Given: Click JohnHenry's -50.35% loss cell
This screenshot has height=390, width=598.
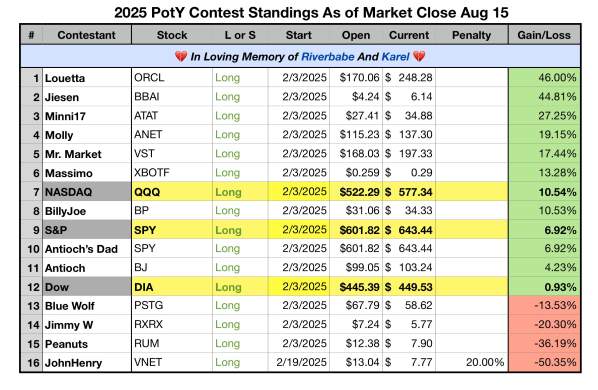Looking at the screenshot, I should (x=544, y=362).
